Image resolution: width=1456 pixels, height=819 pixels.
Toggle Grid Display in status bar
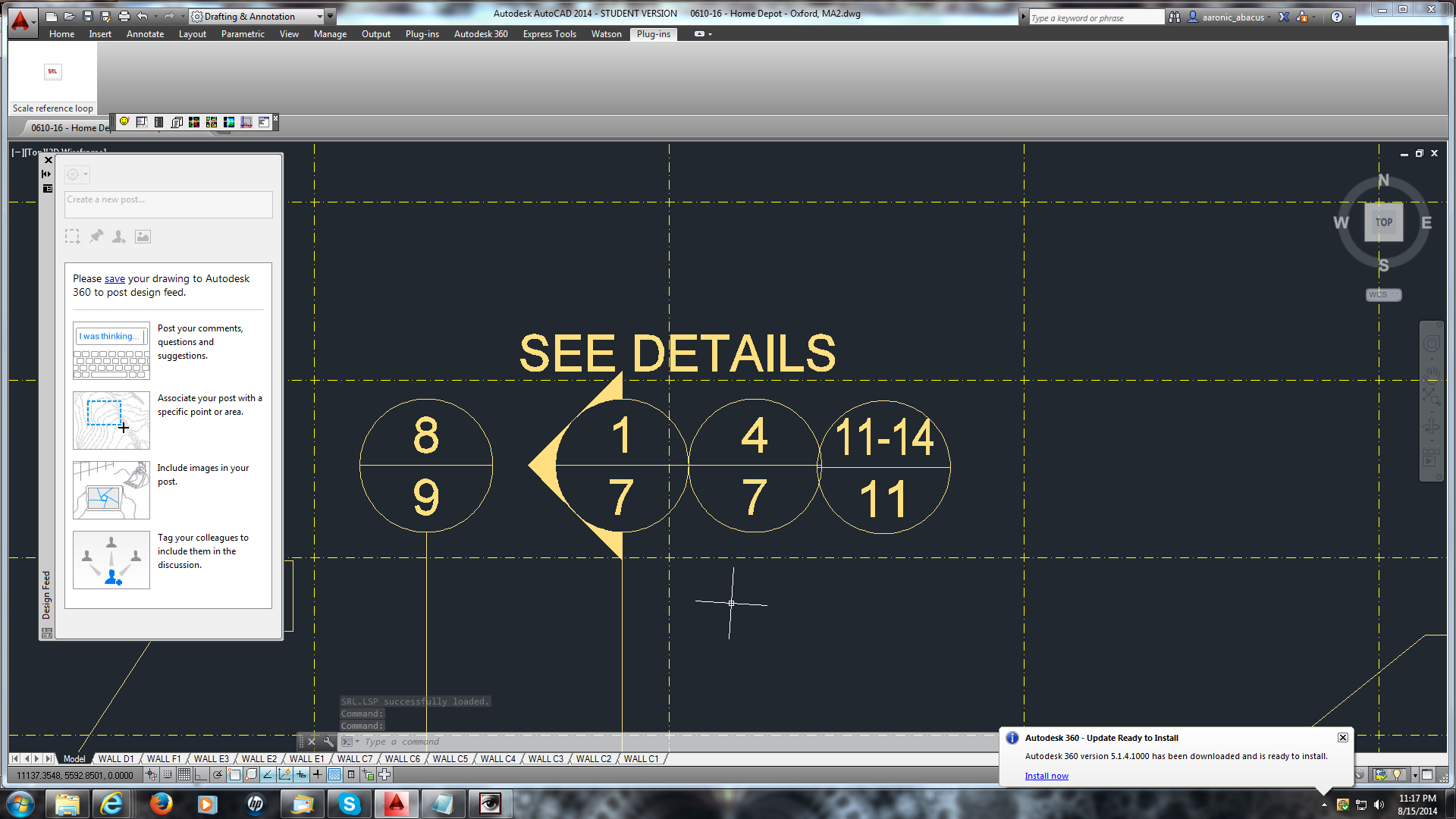coord(184,774)
